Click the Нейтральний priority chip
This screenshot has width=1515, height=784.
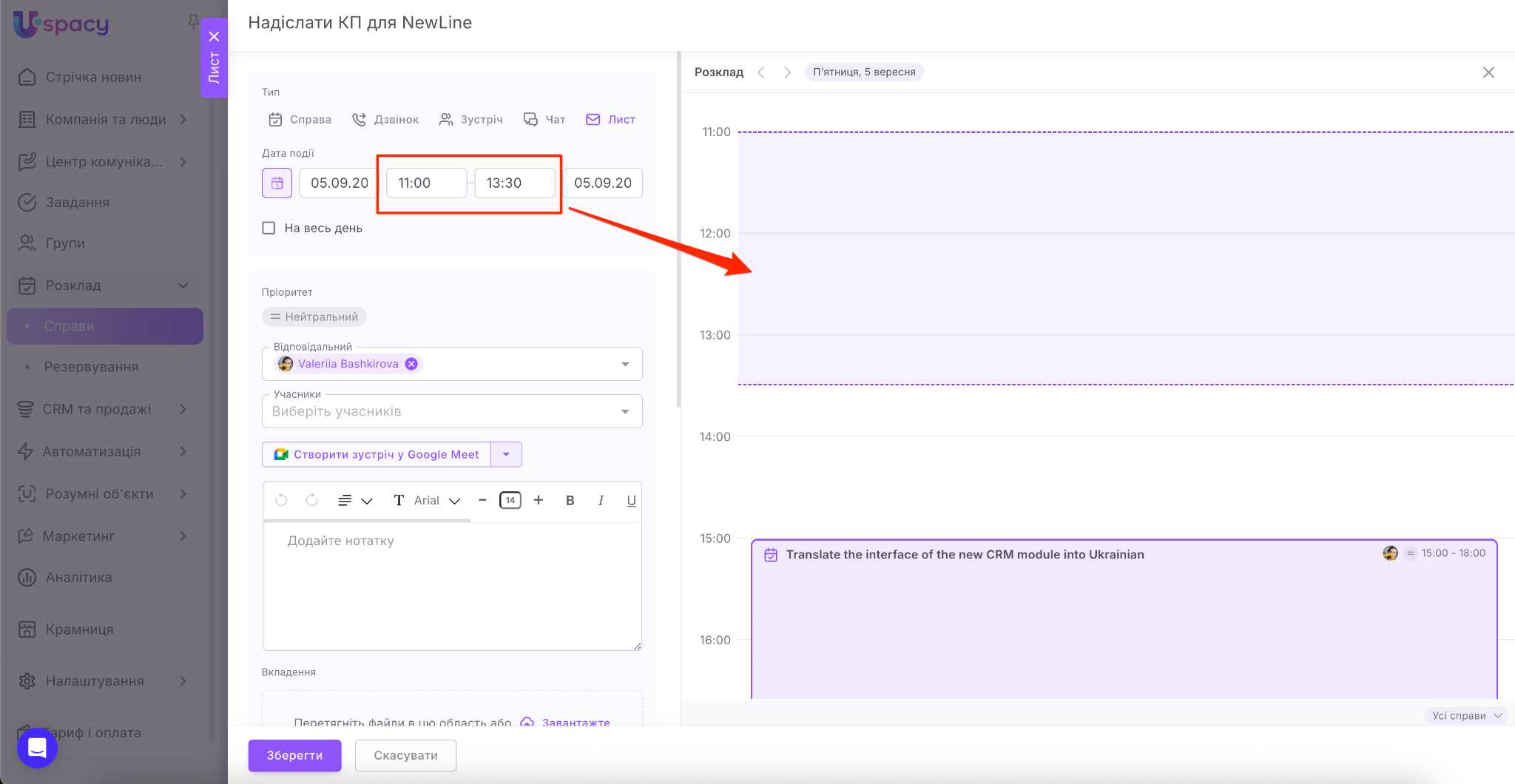(314, 317)
